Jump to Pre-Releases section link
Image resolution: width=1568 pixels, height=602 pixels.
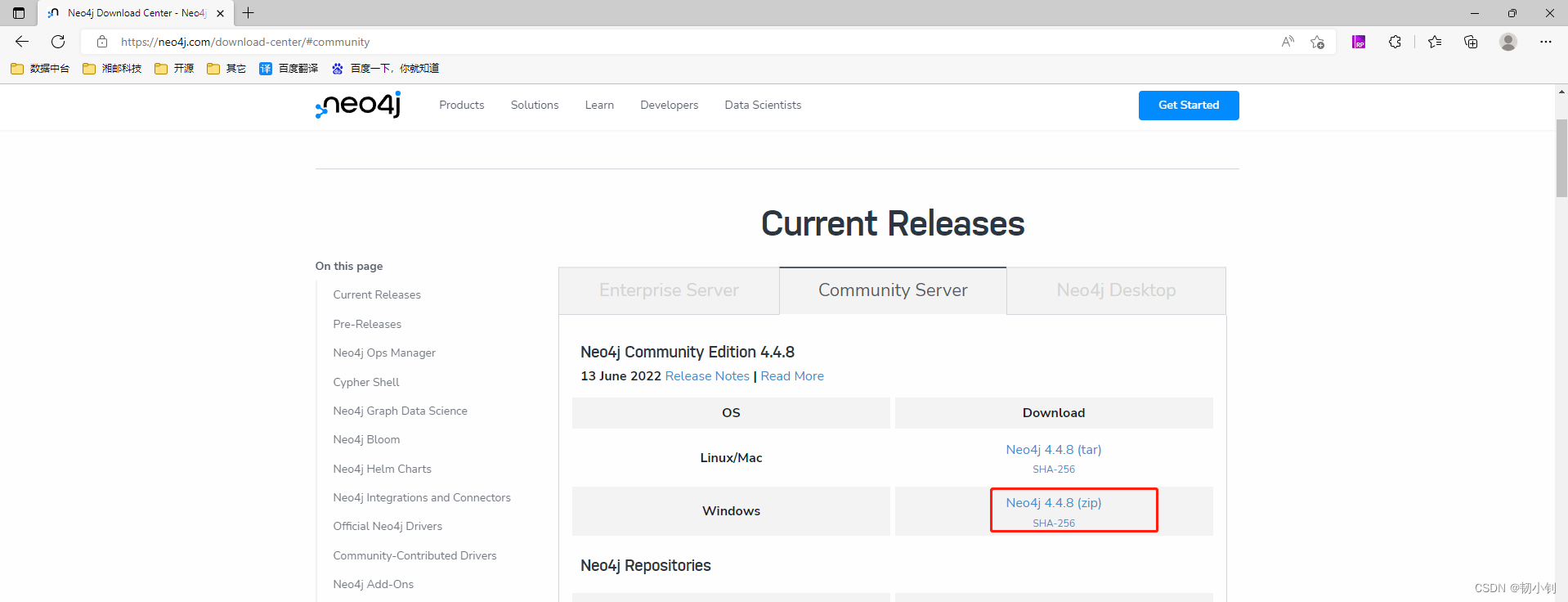pos(367,324)
